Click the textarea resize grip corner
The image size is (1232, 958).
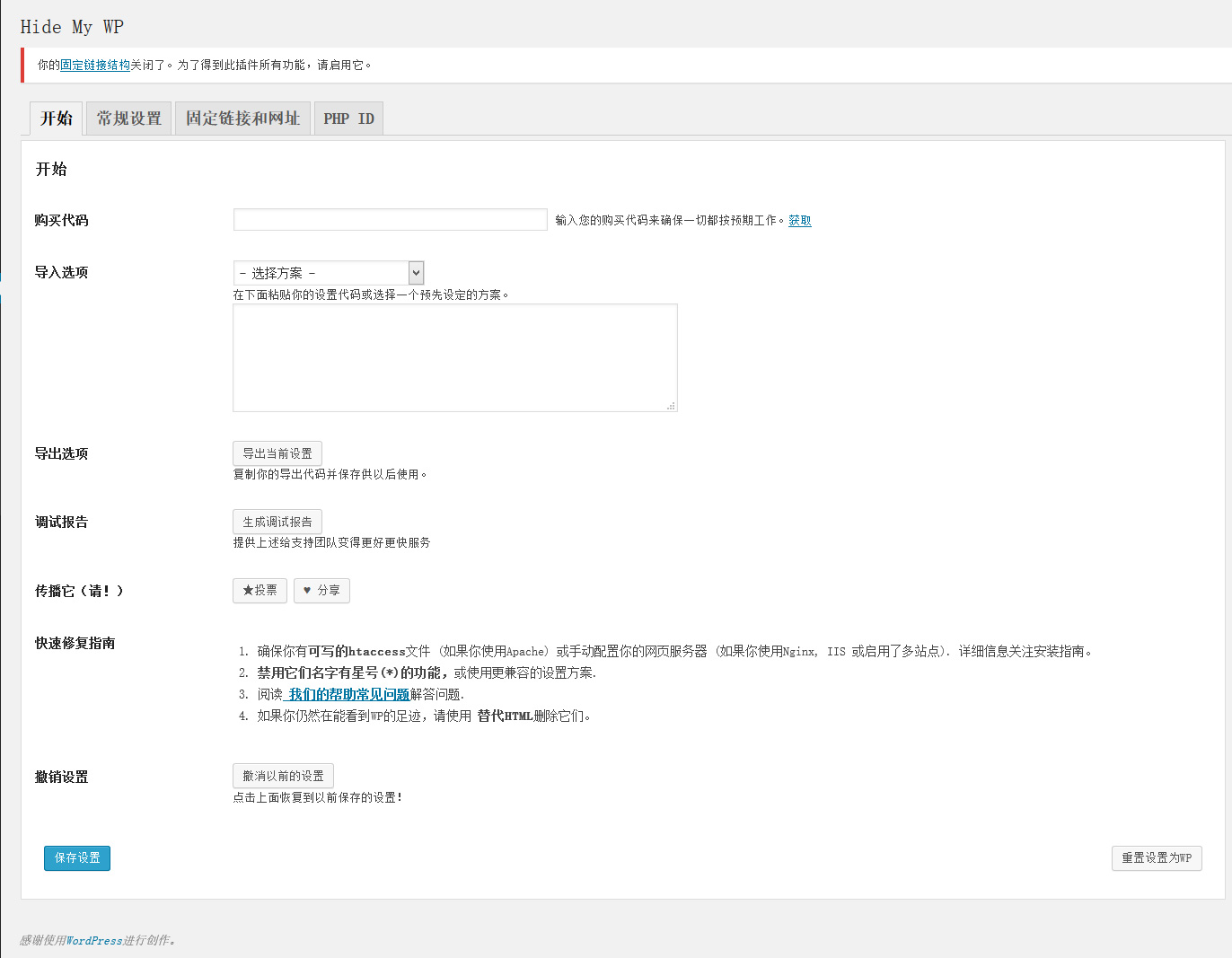(x=671, y=406)
